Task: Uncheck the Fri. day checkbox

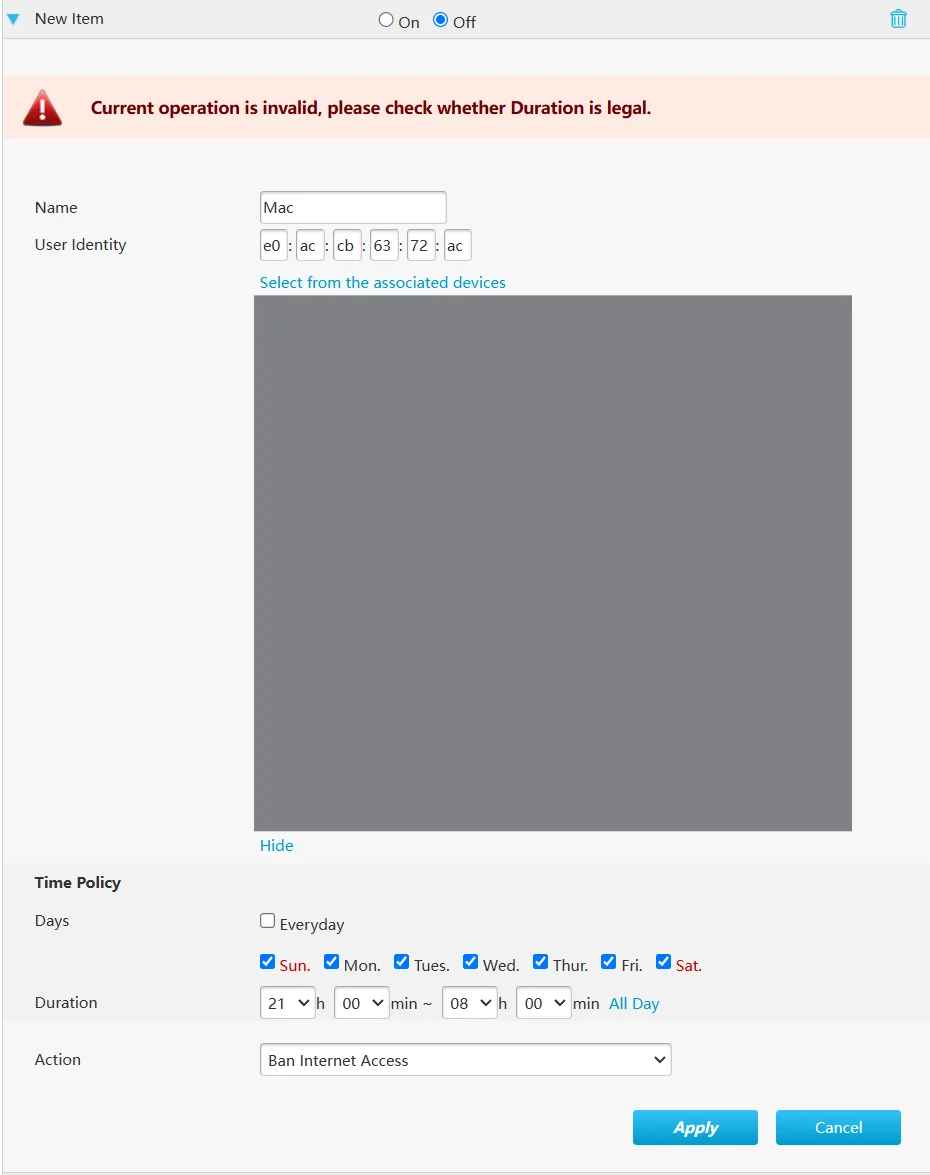Action: tap(609, 961)
